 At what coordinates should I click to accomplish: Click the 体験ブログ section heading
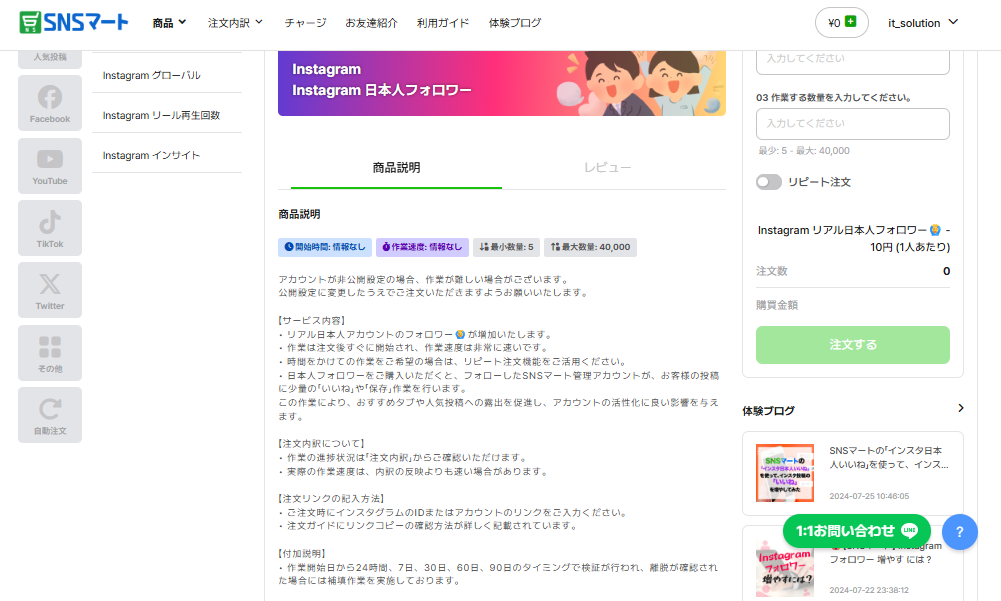[x=769, y=411]
